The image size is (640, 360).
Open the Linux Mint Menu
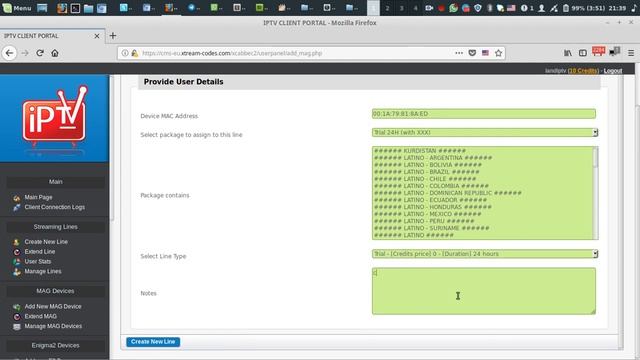[17, 8]
